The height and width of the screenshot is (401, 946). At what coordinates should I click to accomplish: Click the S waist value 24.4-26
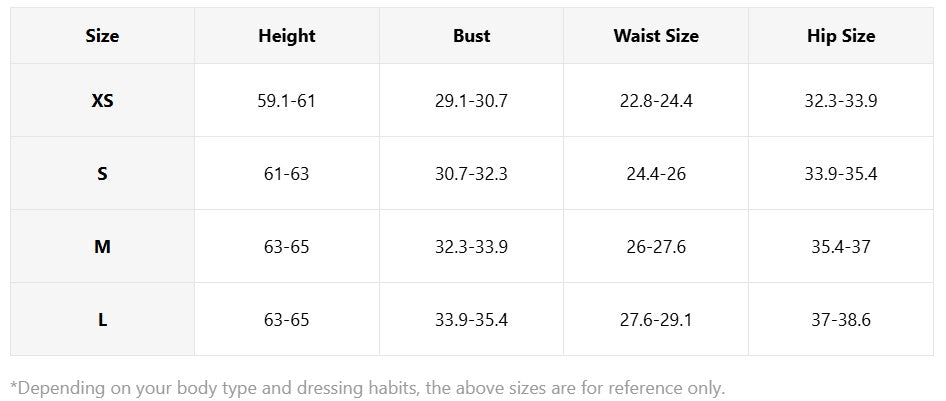point(656,174)
